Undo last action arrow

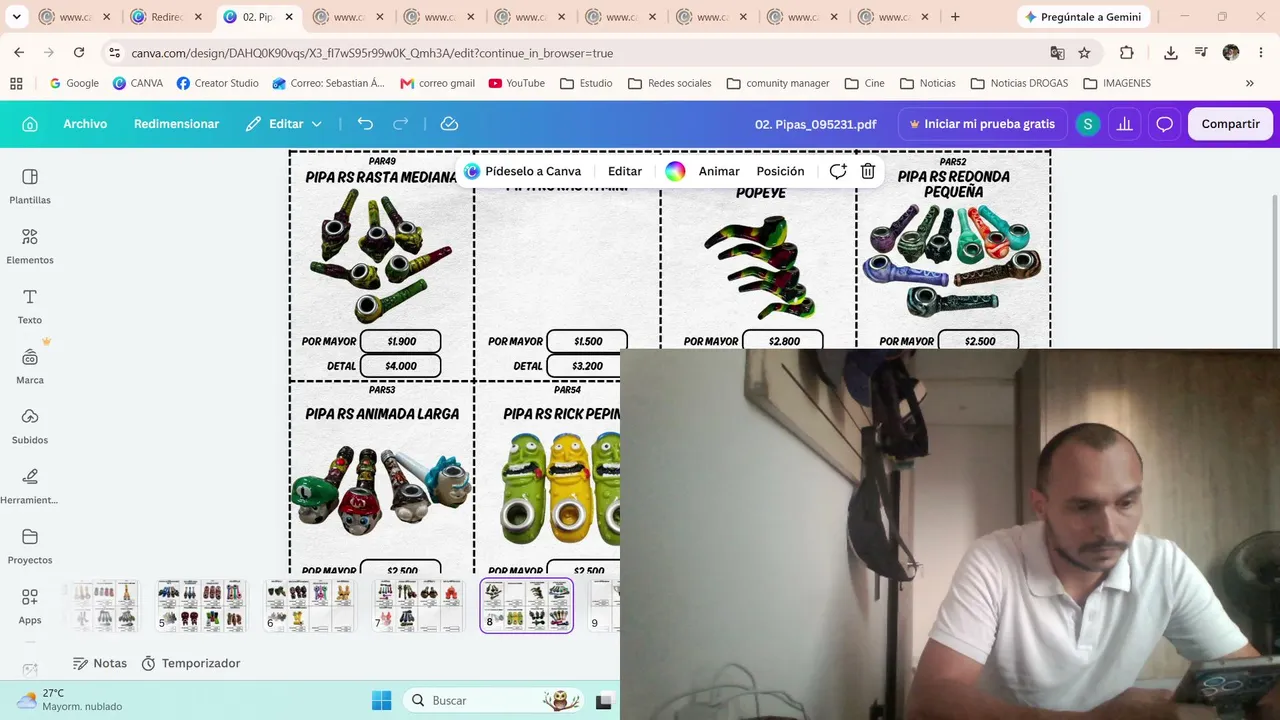365,124
